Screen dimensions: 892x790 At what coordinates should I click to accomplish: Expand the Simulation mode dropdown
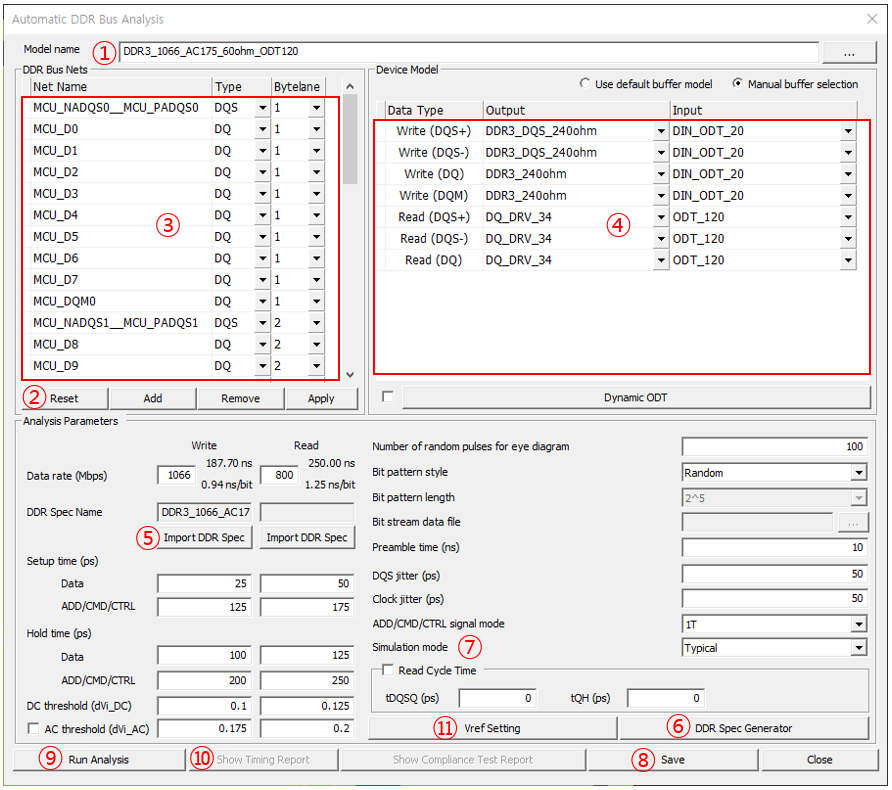tap(859, 648)
